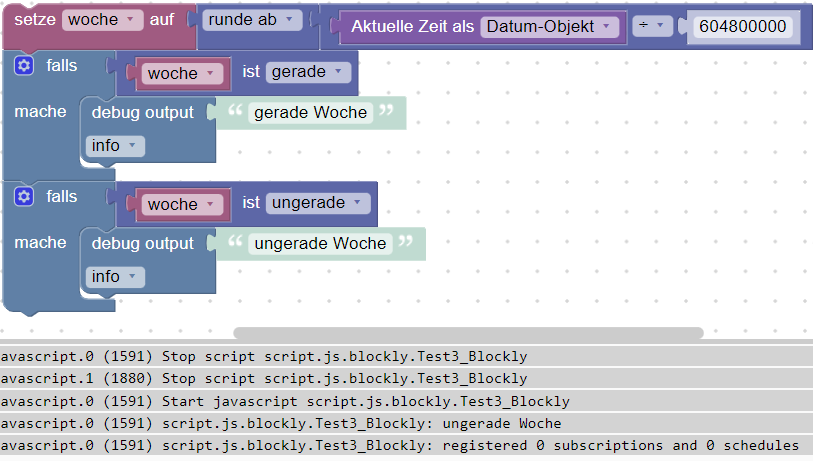Image resolution: width=813 pixels, height=461 pixels.
Task: Open info level dropdown in first debug block
Action: click(115, 146)
